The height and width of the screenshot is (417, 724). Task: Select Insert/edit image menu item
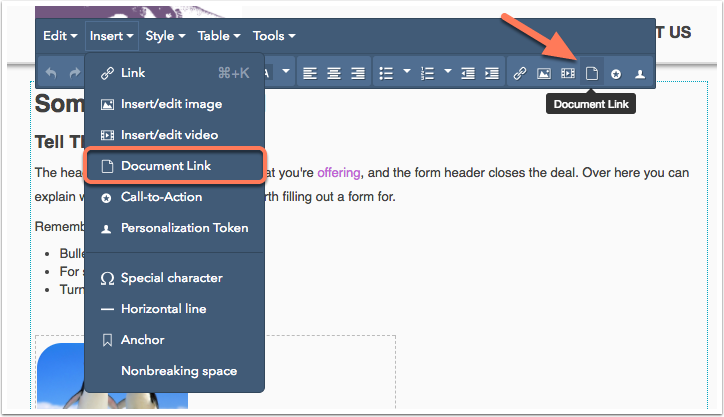pyautogui.click(x=175, y=104)
